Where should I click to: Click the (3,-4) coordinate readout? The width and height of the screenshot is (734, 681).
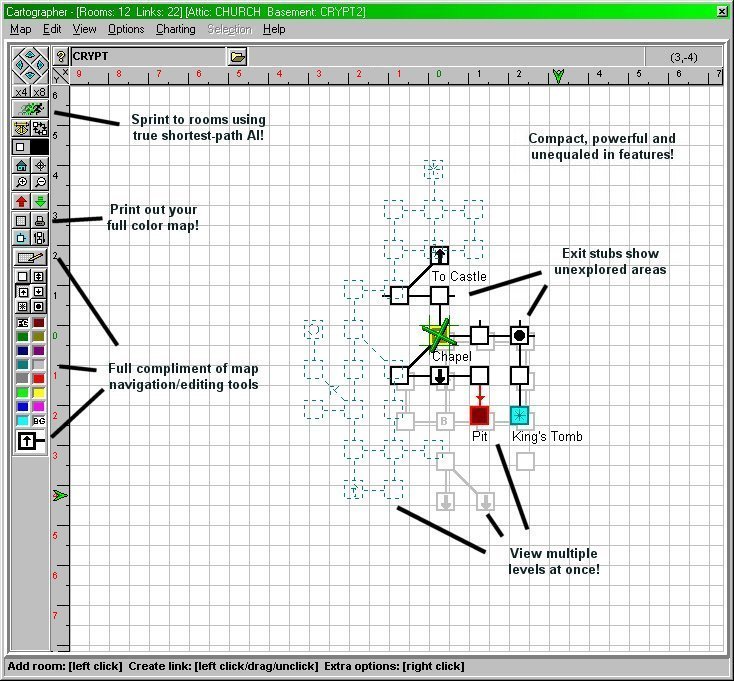point(683,57)
